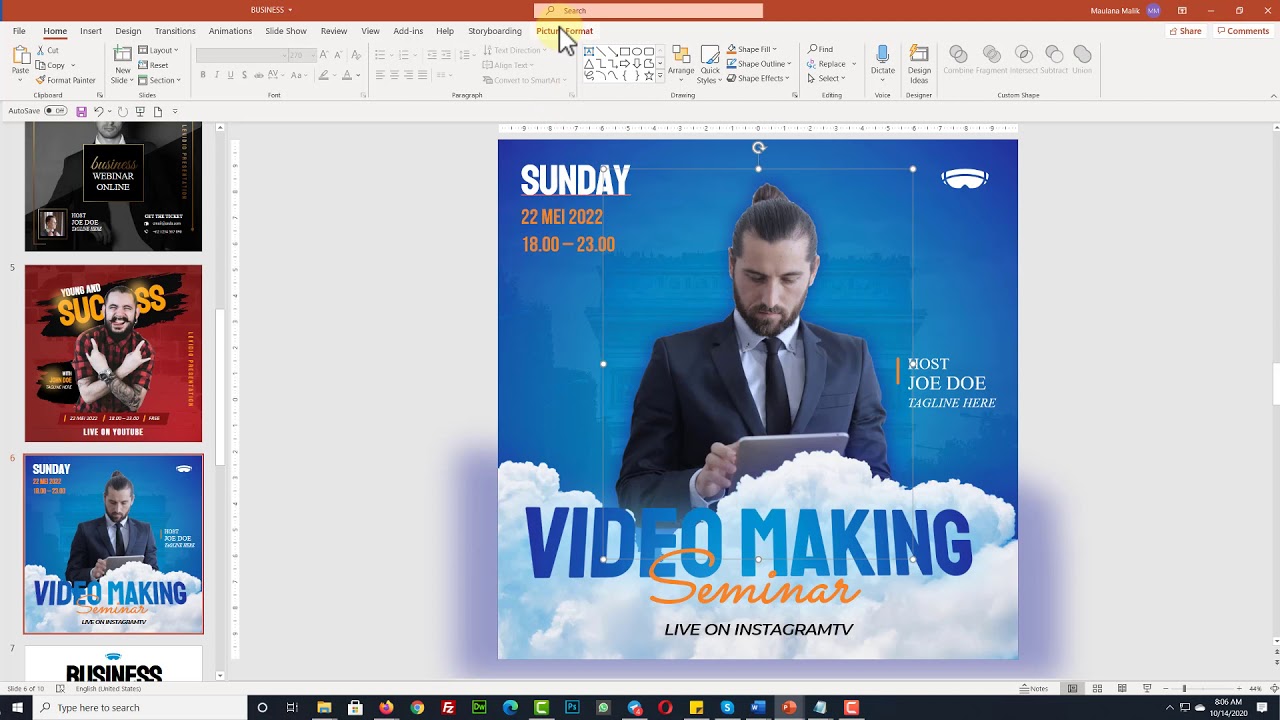Open the File menu

[x=19, y=31]
